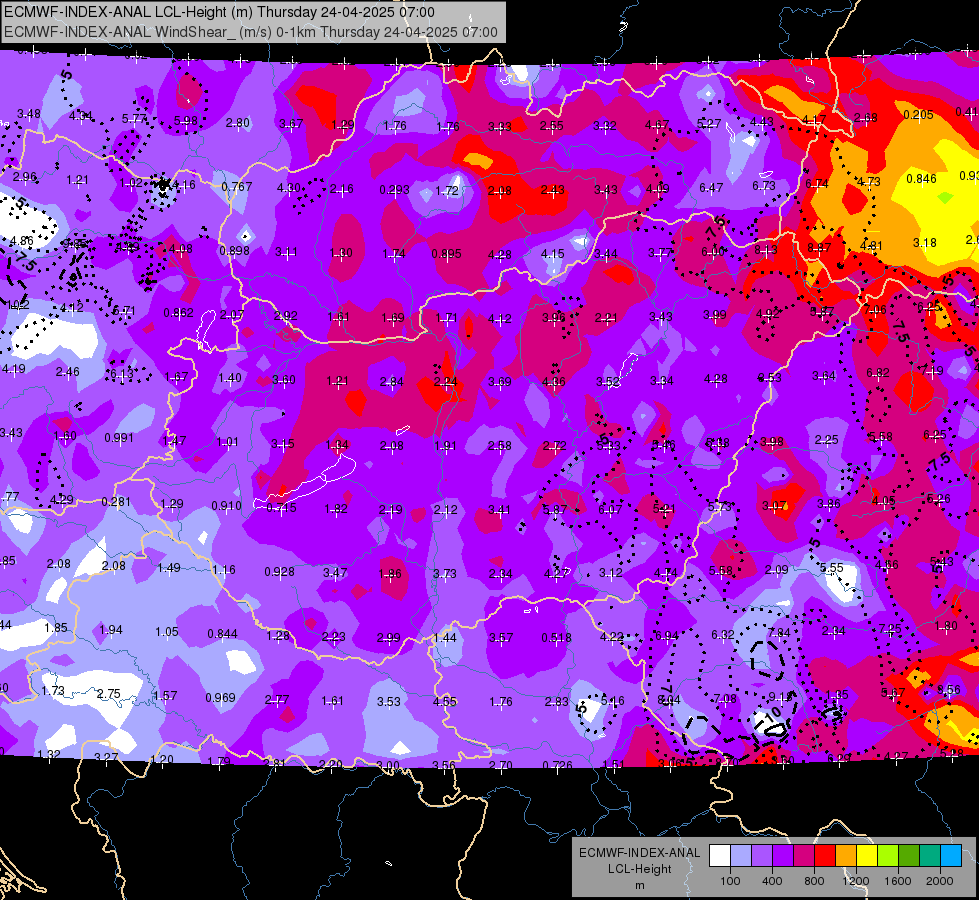
Task: Click the 0.281 wind shear value
Action: (x=116, y=502)
